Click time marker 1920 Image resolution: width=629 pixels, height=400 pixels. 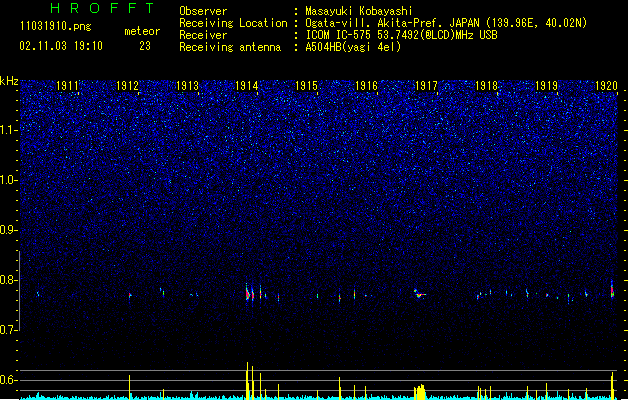tap(606, 86)
